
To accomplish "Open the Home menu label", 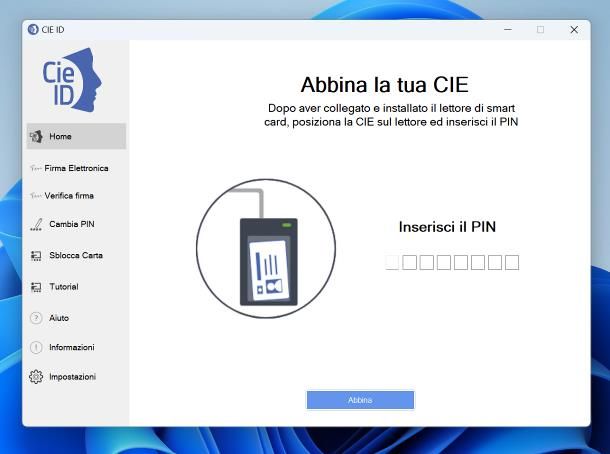I will click(60, 137).
